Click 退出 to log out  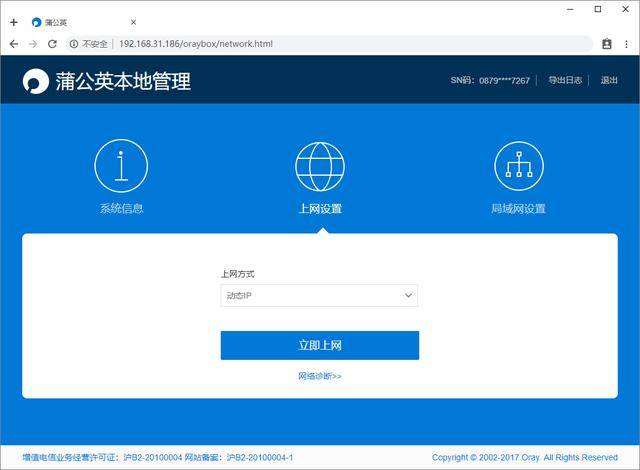pyautogui.click(x=609, y=80)
